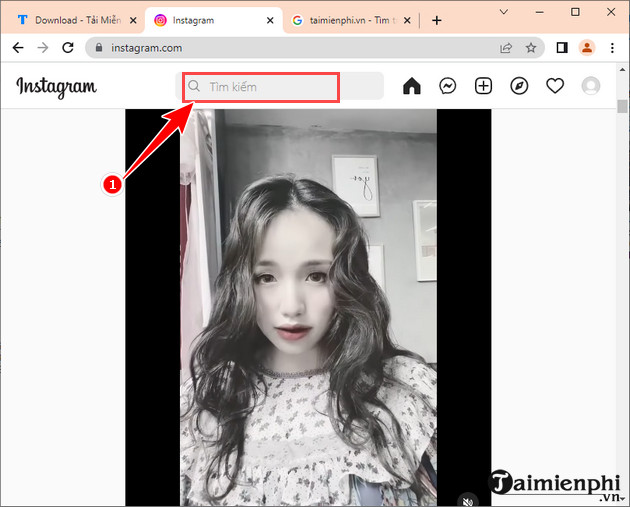The image size is (630, 507).
Task: Create a new post plus icon
Action: point(483,86)
